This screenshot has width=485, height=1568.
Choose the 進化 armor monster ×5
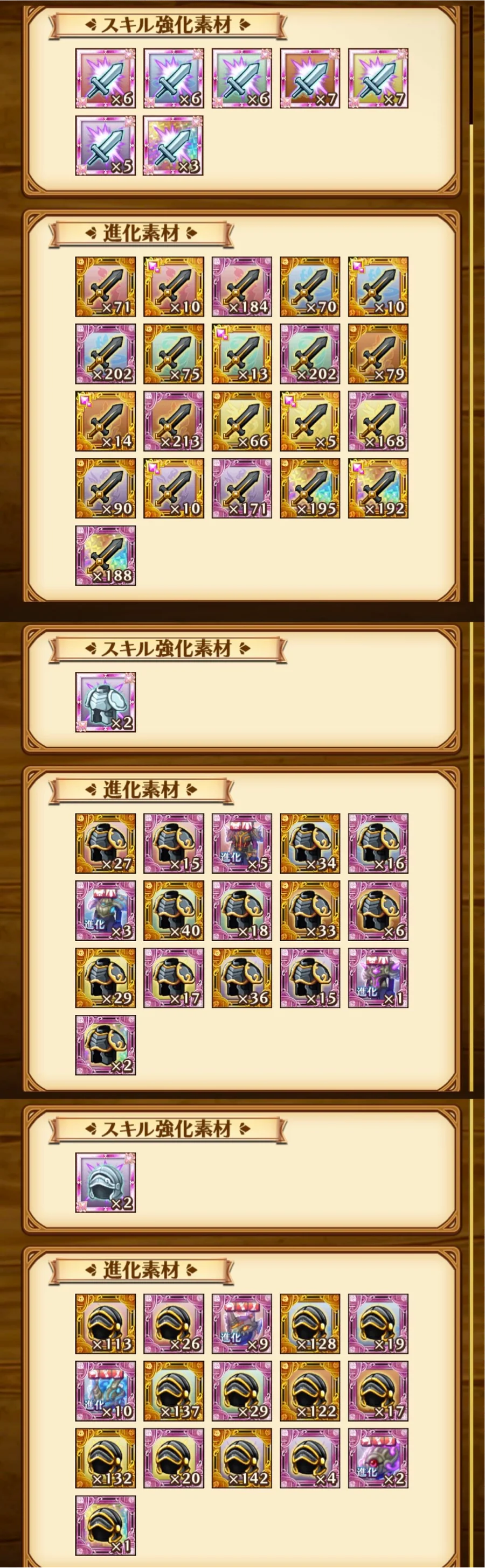click(242, 844)
